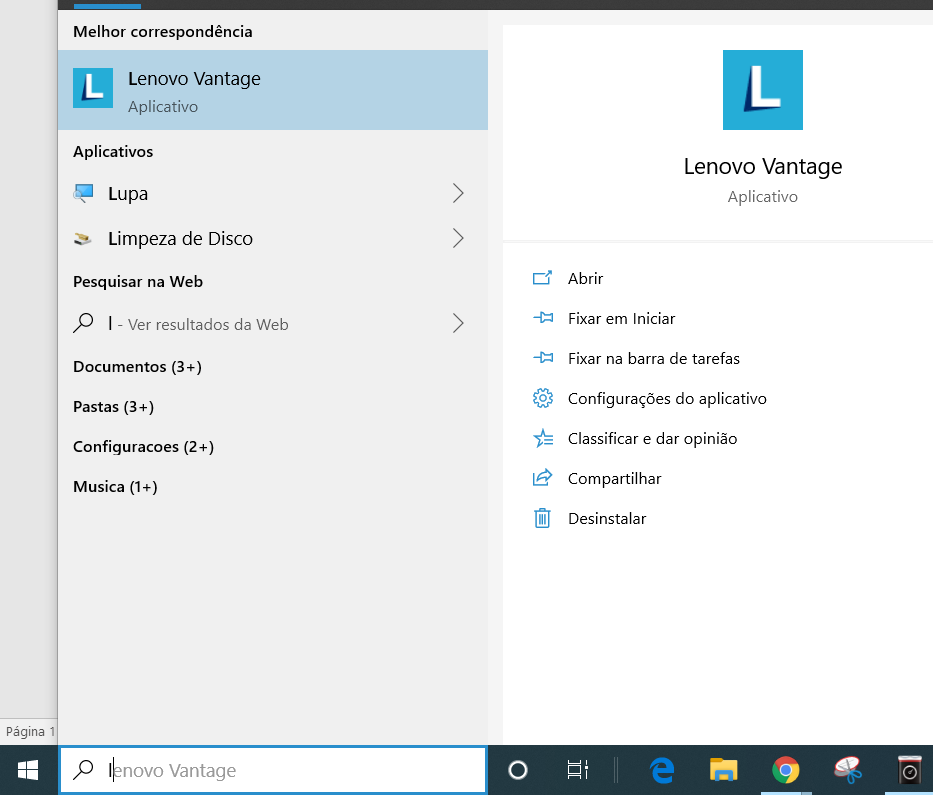The width and height of the screenshot is (933, 795).
Task: Click the taskbar search input field
Action: tap(273, 770)
